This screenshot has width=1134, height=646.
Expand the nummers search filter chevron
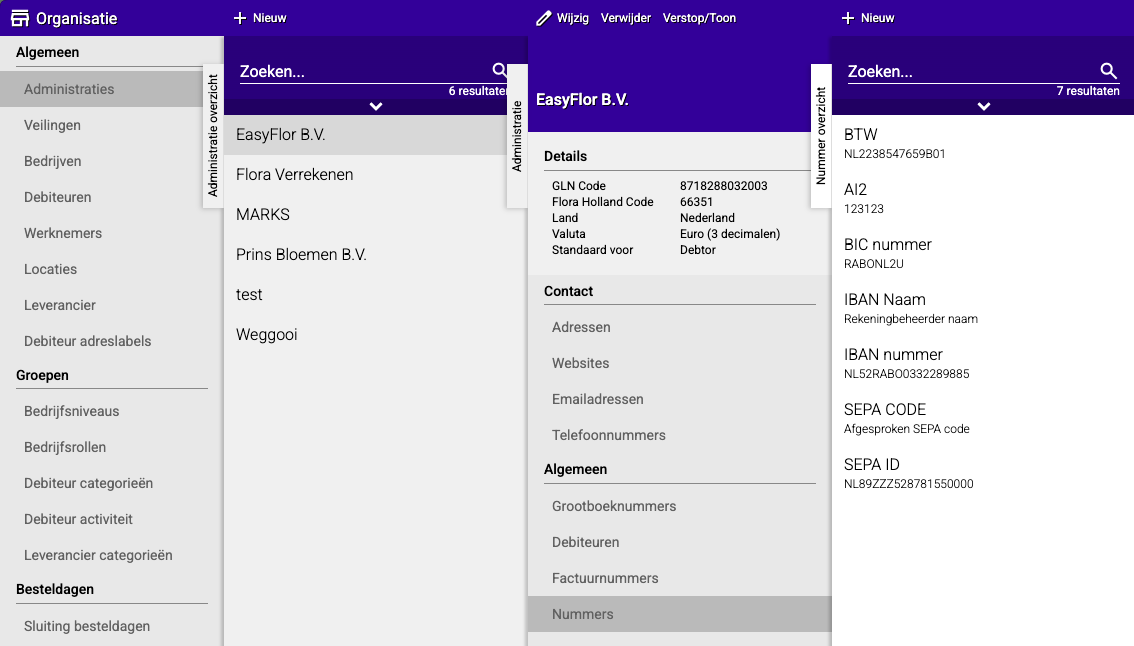point(984,106)
